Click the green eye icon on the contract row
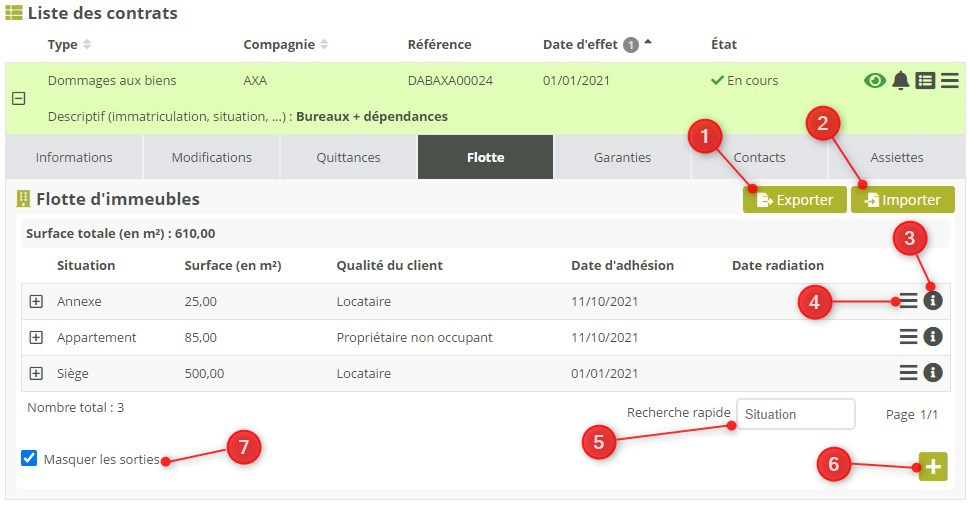This screenshot has width=968, height=506. [875, 81]
